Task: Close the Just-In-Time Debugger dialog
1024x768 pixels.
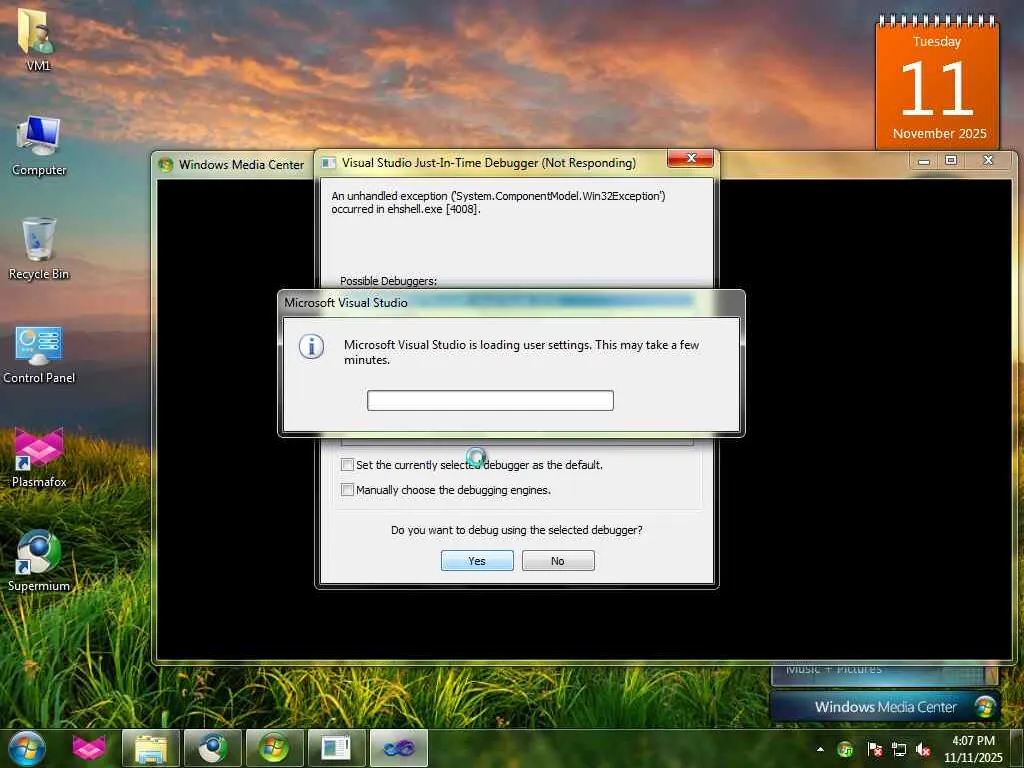Action: point(690,158)
